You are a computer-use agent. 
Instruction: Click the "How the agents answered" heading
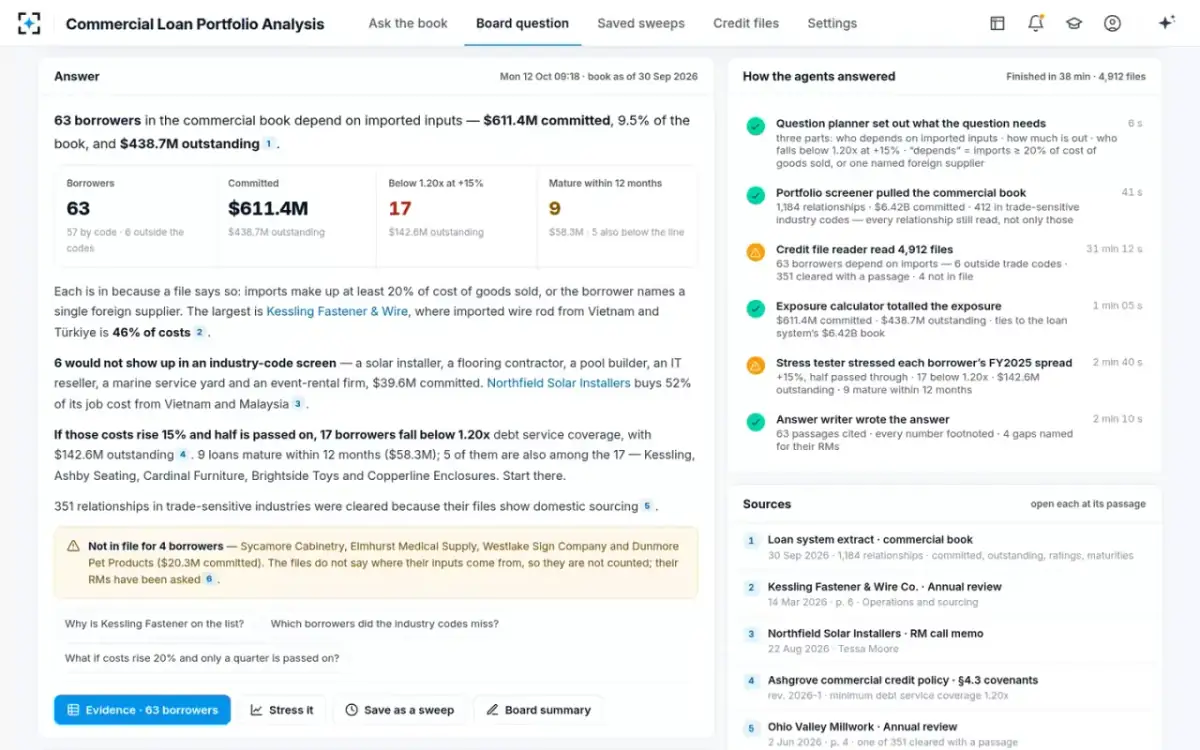click(819, 76)
